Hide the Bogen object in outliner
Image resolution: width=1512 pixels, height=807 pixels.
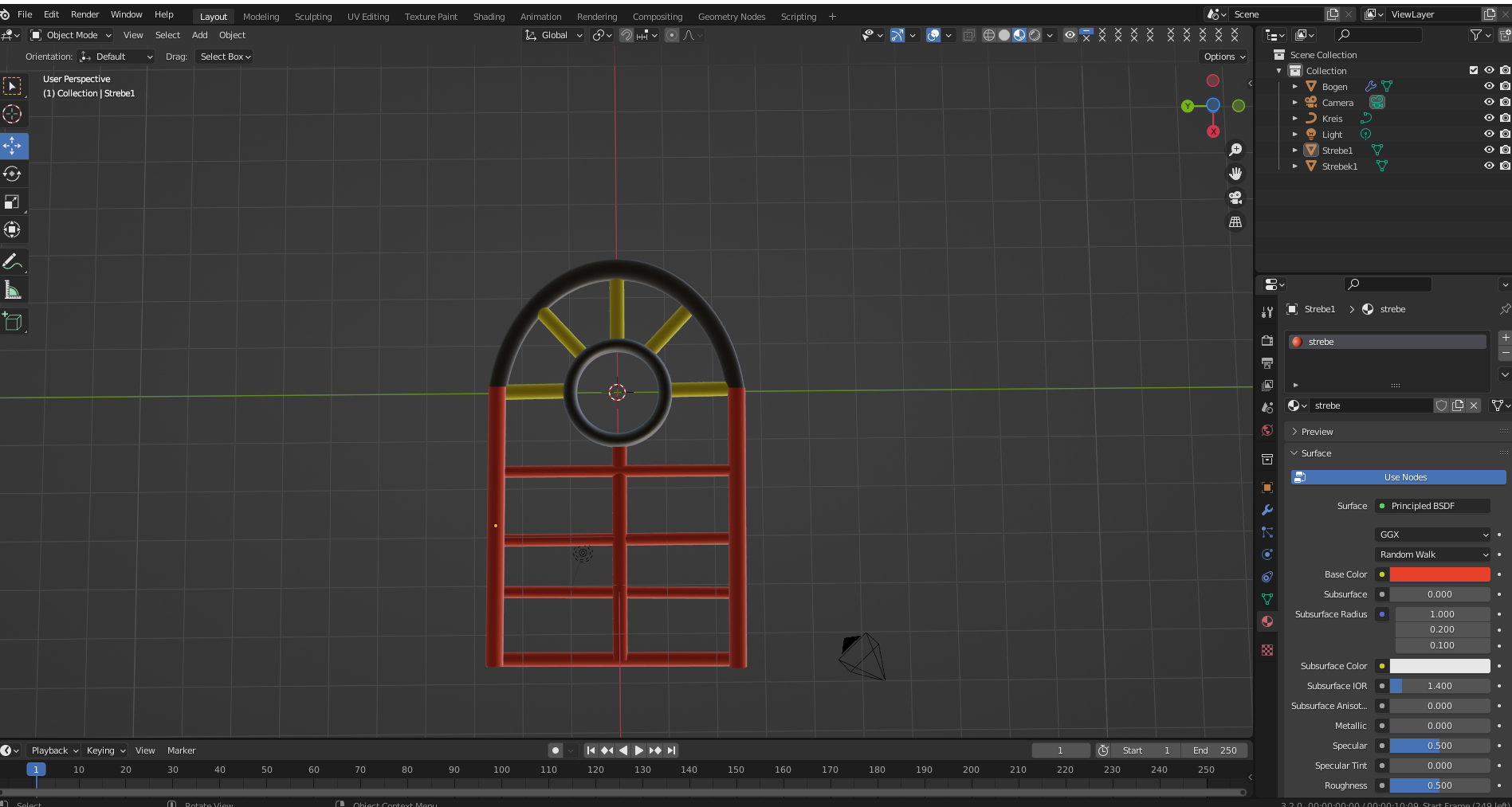pos(1488,86)
